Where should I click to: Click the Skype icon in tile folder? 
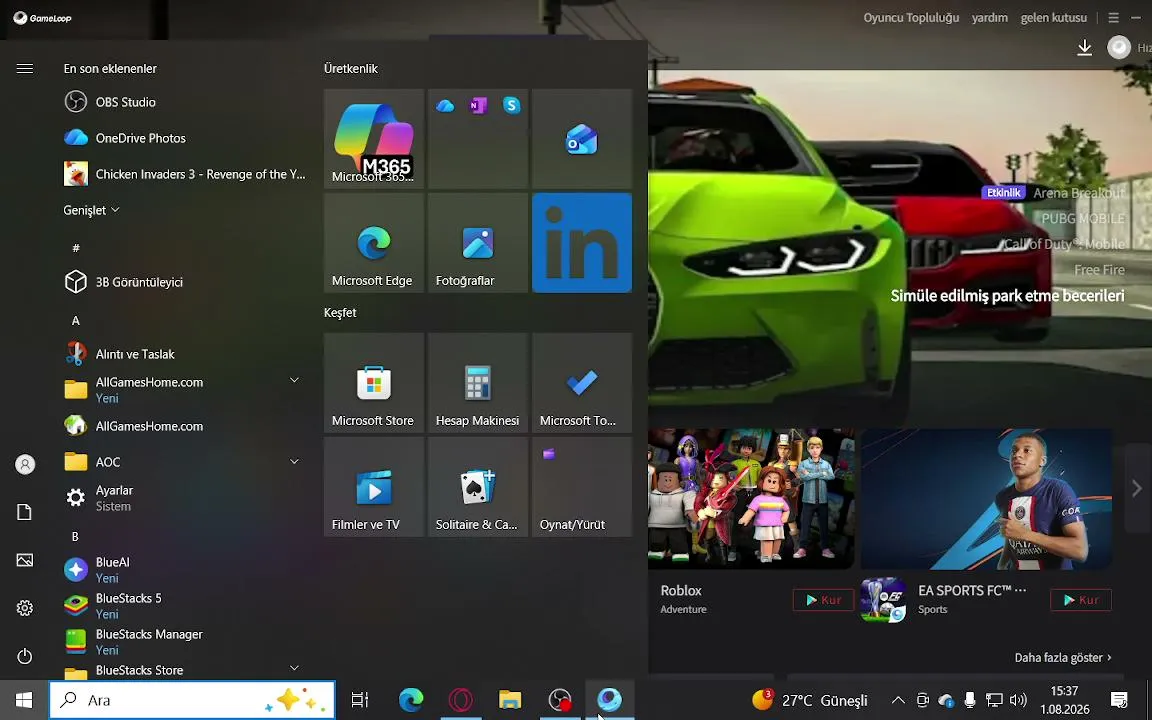[x=511, y=105]
